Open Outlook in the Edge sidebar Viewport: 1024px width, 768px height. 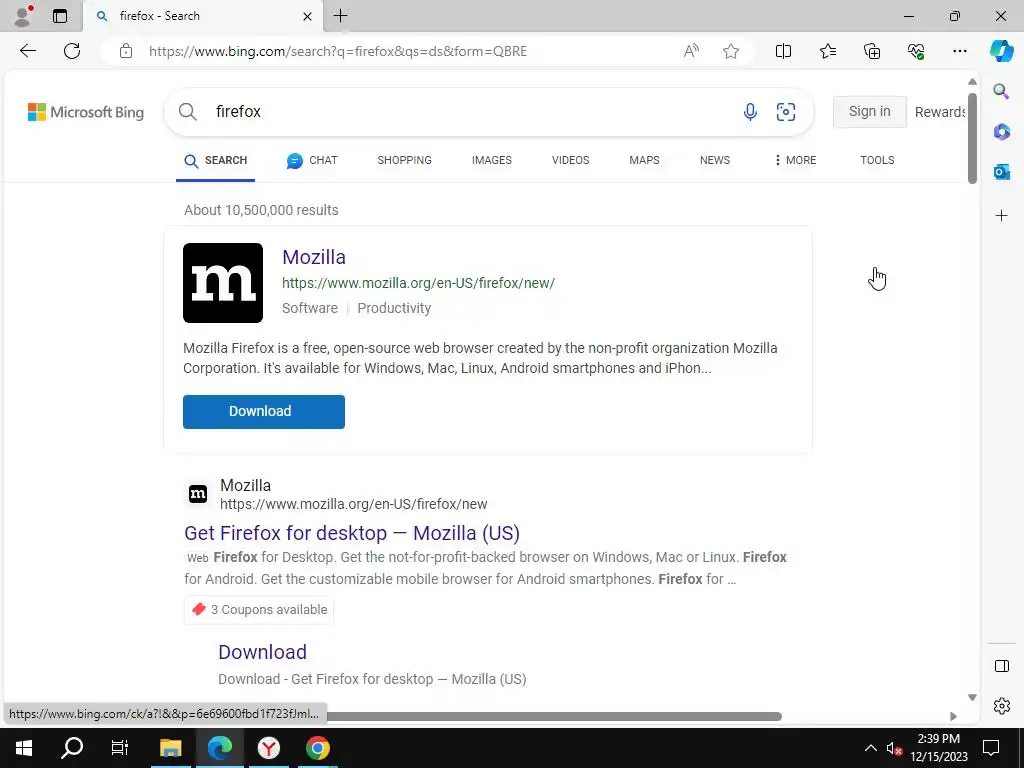click(x=1001, y=172)
